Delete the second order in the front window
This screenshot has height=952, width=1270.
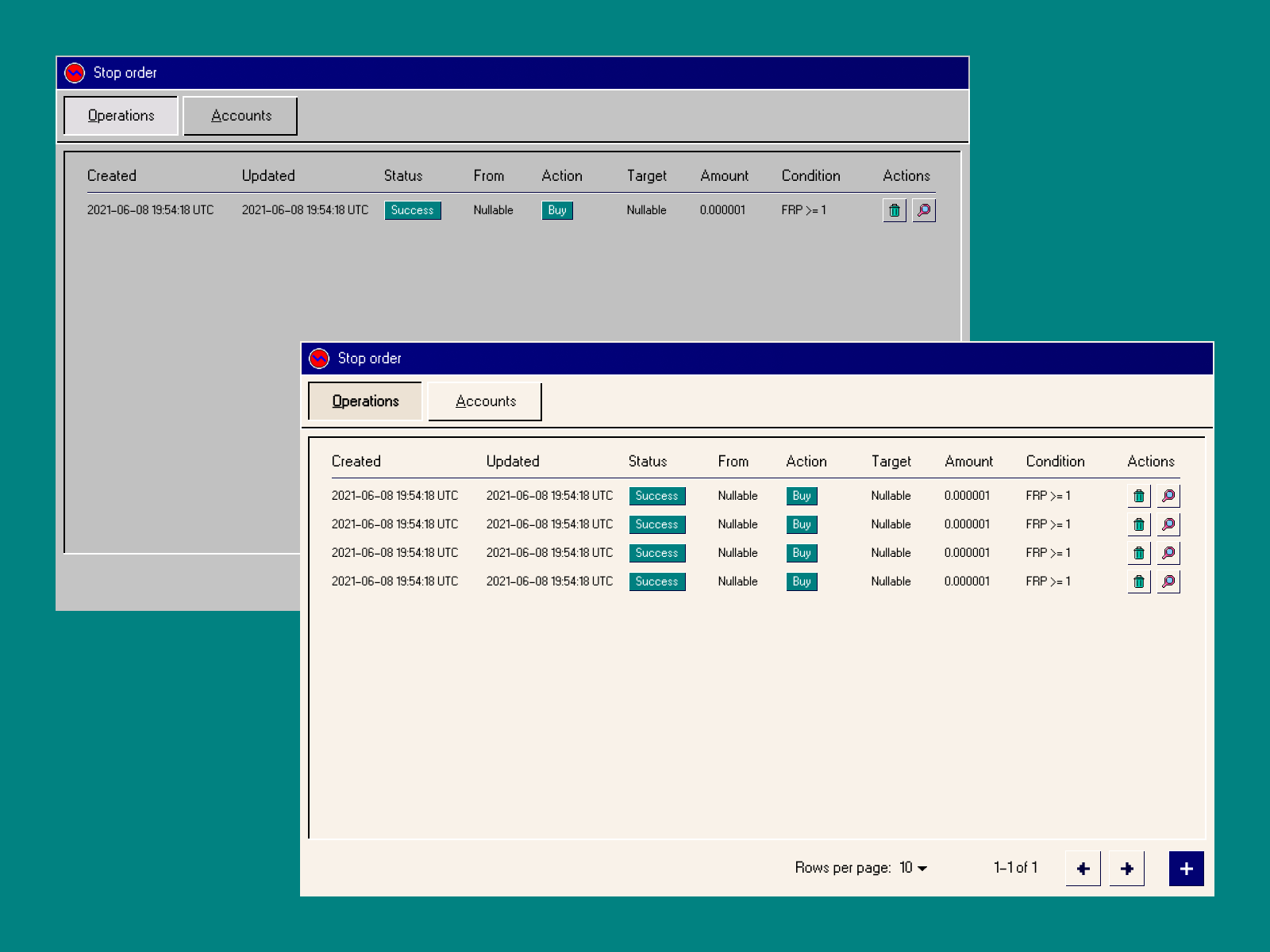pos(1138,524)
